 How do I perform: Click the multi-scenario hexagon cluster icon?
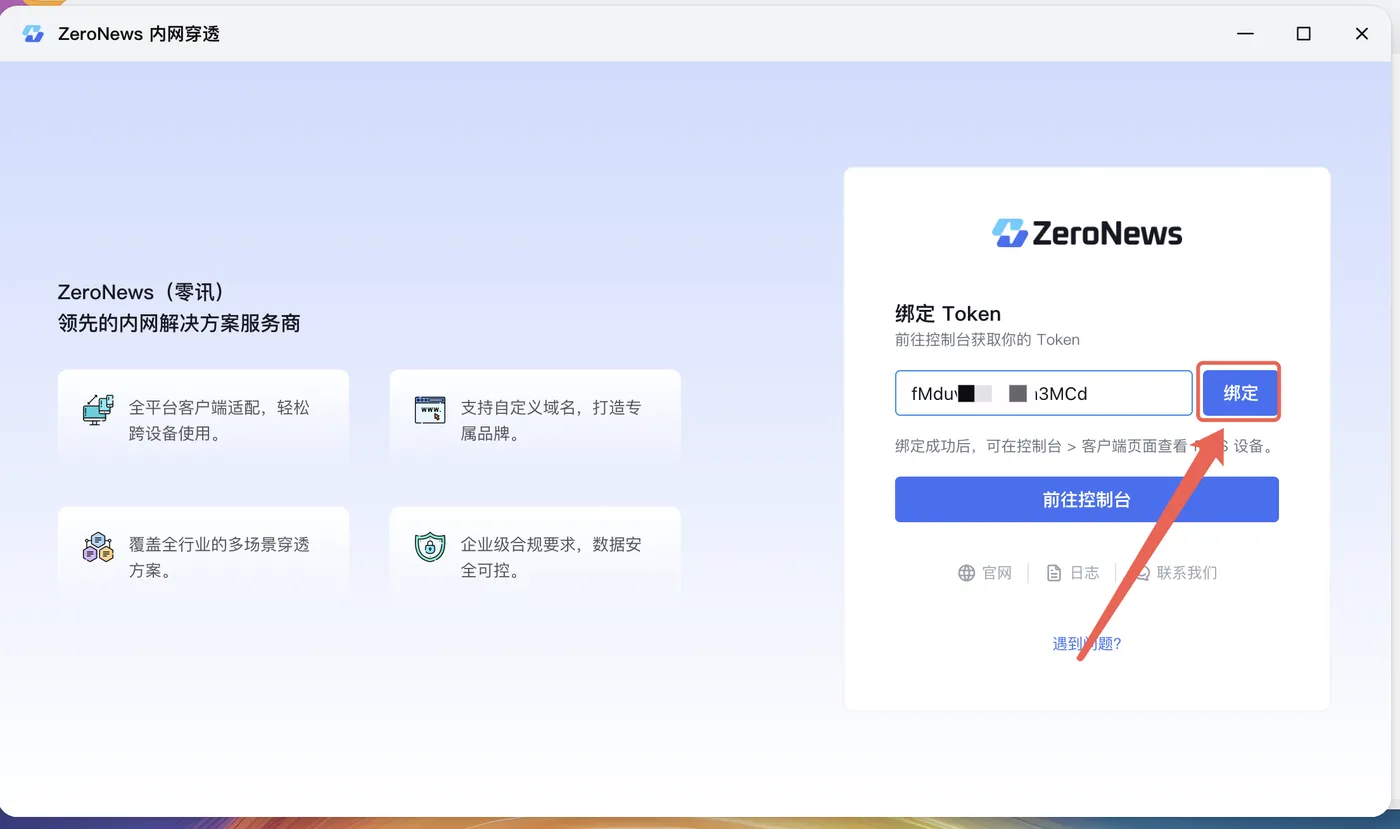(98, 546)
